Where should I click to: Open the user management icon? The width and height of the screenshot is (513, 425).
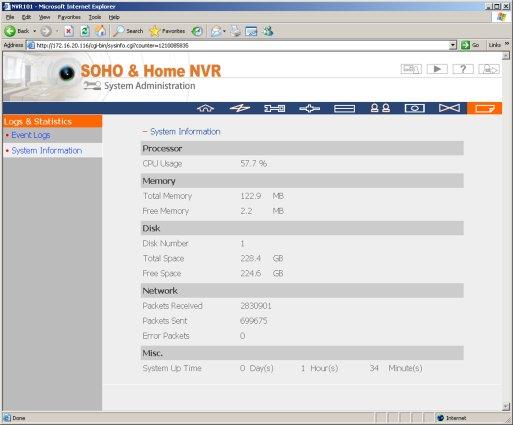point(380,108)
